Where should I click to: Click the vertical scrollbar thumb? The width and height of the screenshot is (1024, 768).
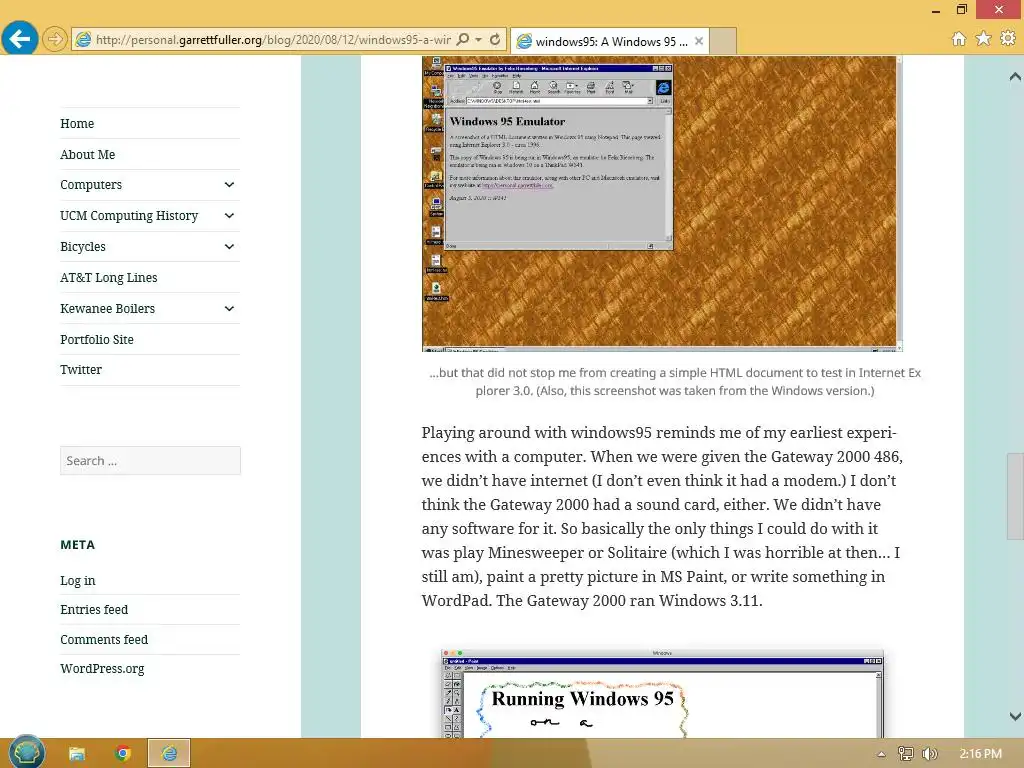point(1015,496)
